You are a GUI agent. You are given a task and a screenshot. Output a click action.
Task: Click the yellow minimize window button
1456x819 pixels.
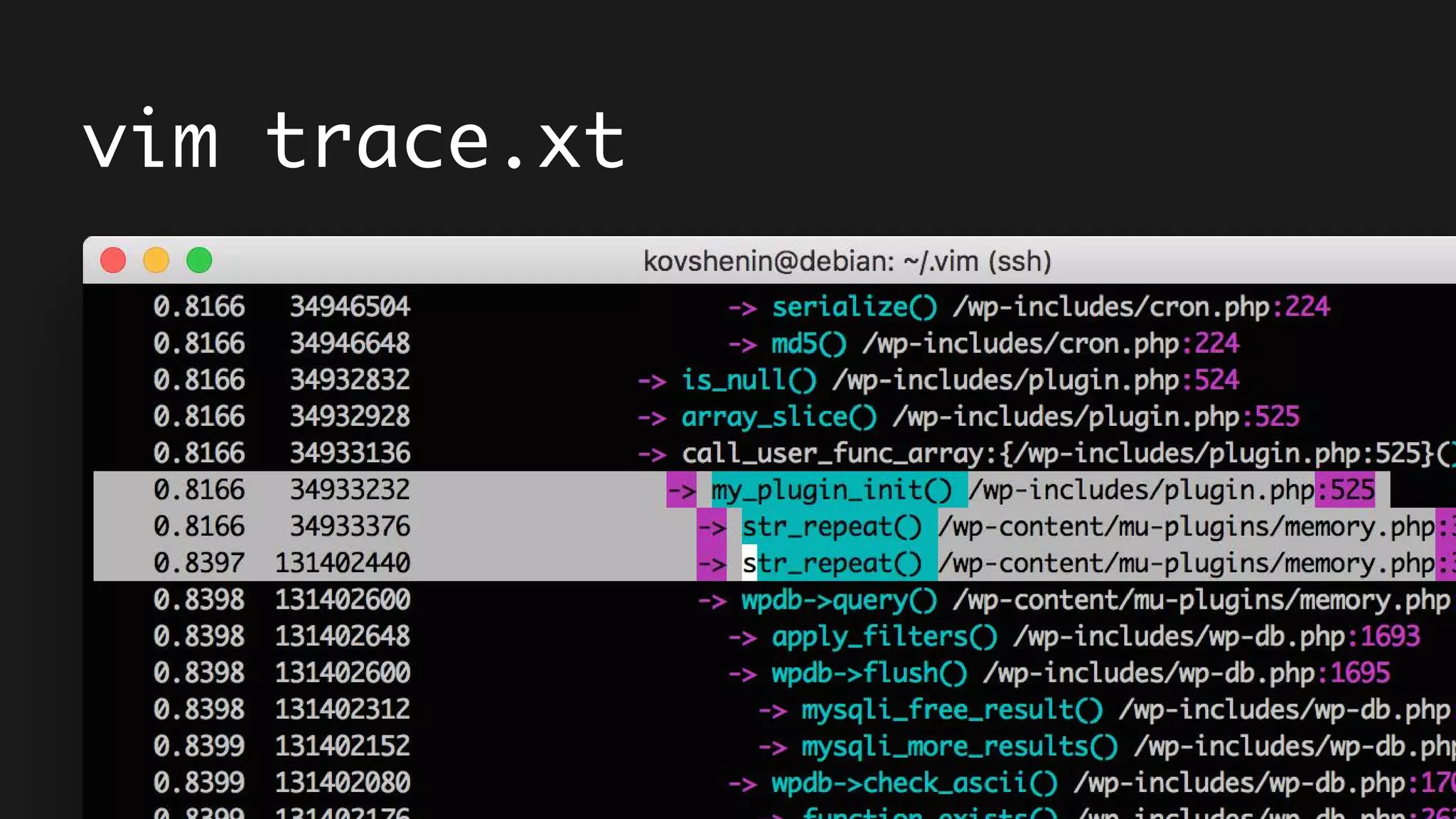pos(156,260)
